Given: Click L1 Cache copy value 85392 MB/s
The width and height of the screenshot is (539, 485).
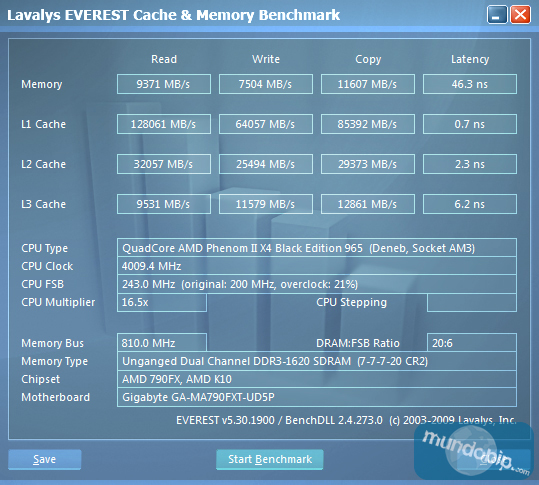Looking at the screenshot, I should tap(368, 124).
